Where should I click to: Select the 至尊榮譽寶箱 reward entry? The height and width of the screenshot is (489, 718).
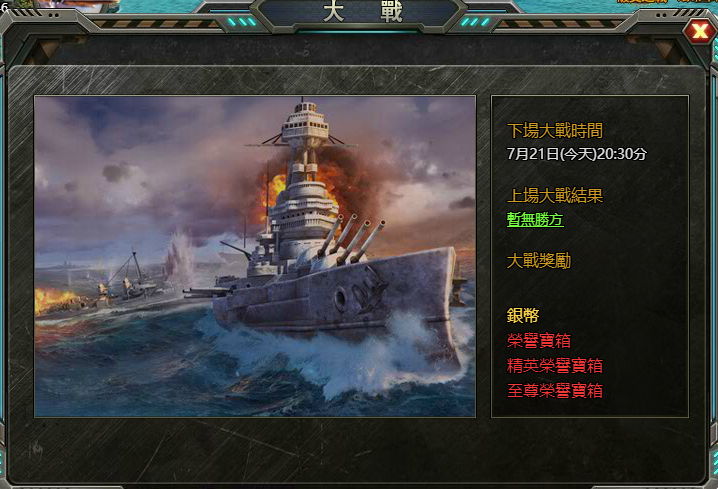[555, 391]
